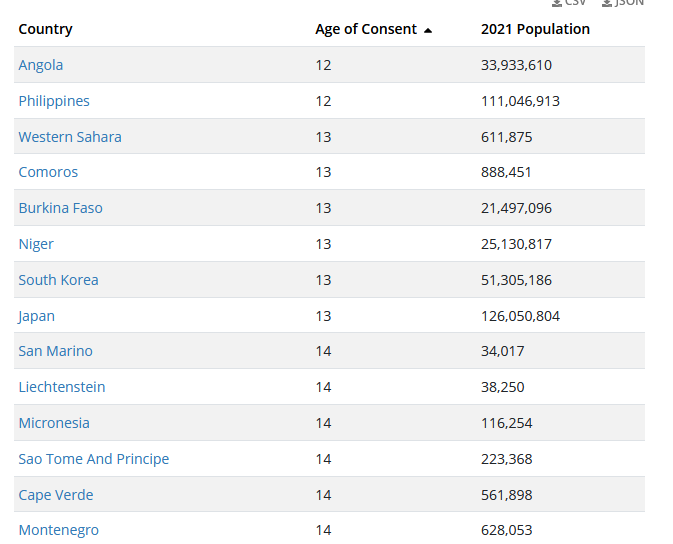Click the 2021 Population column header
Screen dimensions: 673x544
pos(535,29)
